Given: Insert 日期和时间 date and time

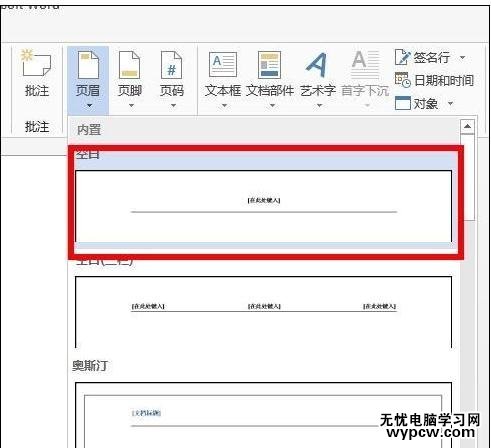Looking at the screenshot, I should 434,80.
